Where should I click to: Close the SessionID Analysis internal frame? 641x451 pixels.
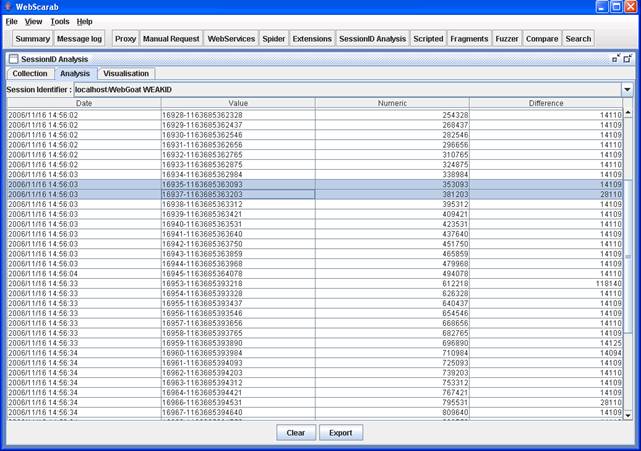pyautogui.click(x=628, y=59)
